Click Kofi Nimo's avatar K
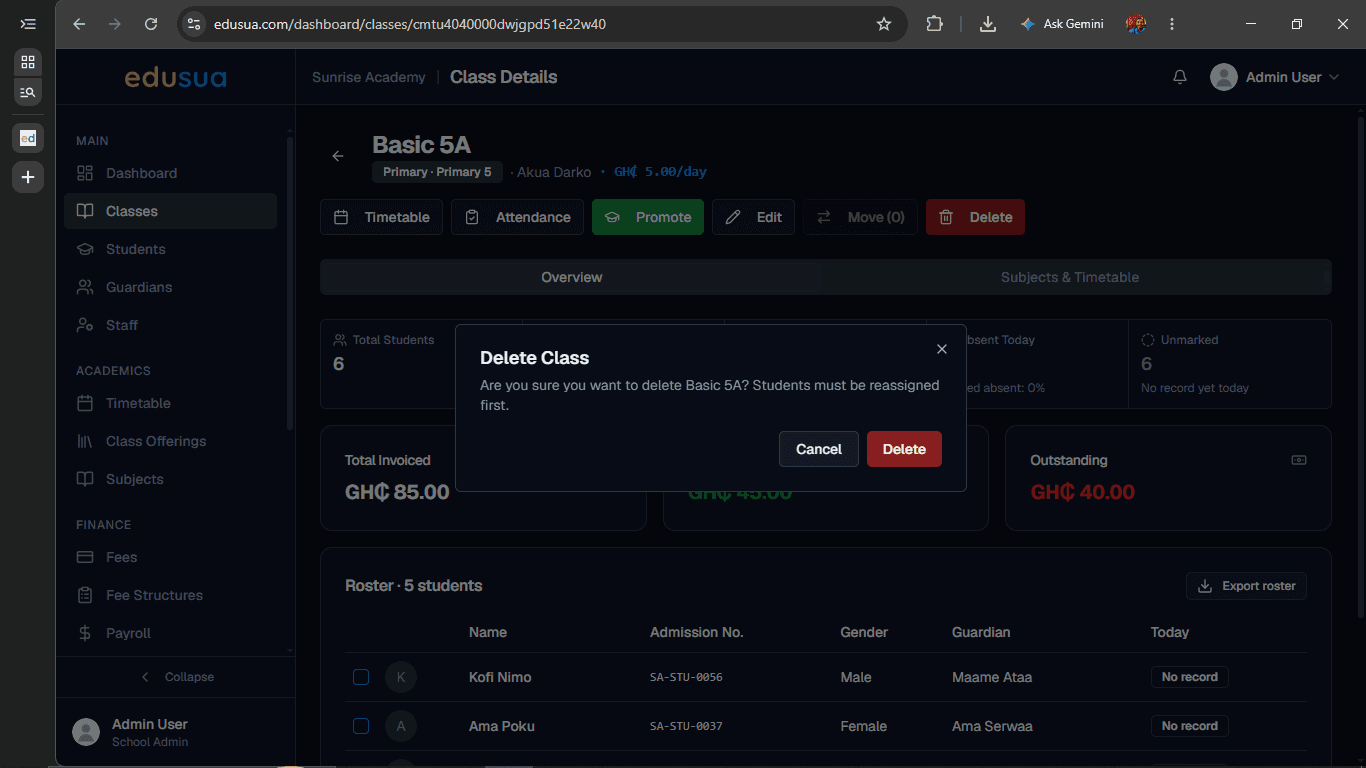The image size is (1366, 768). click(401, 677)
